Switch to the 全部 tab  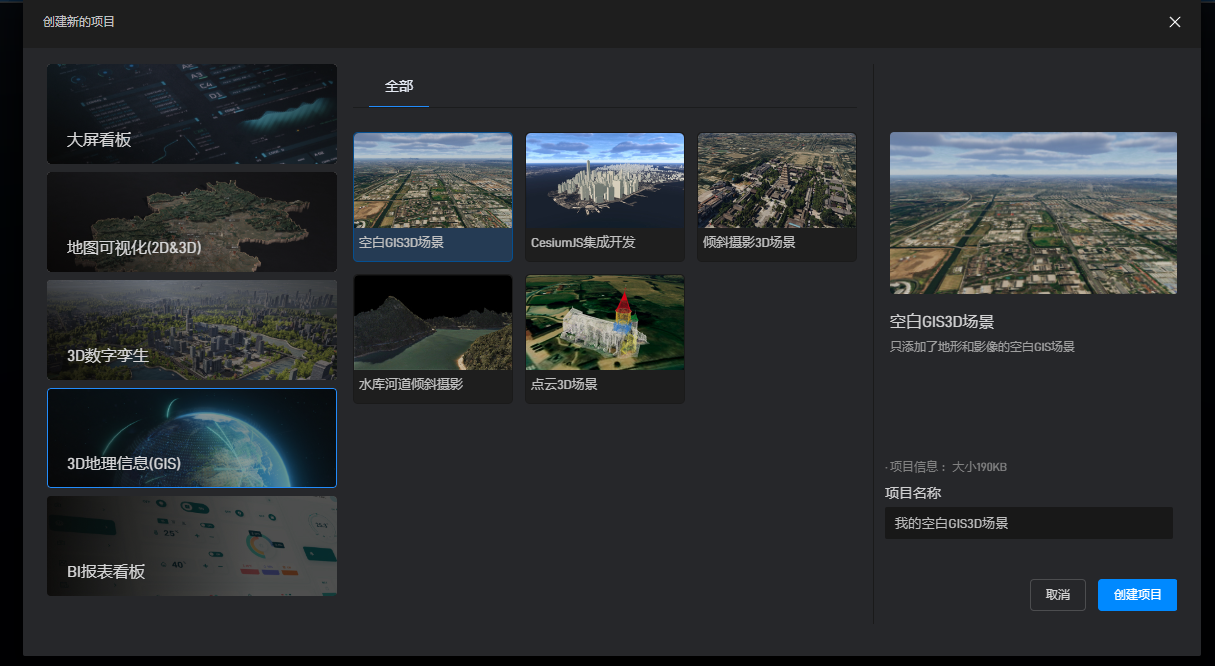(399, 87)
